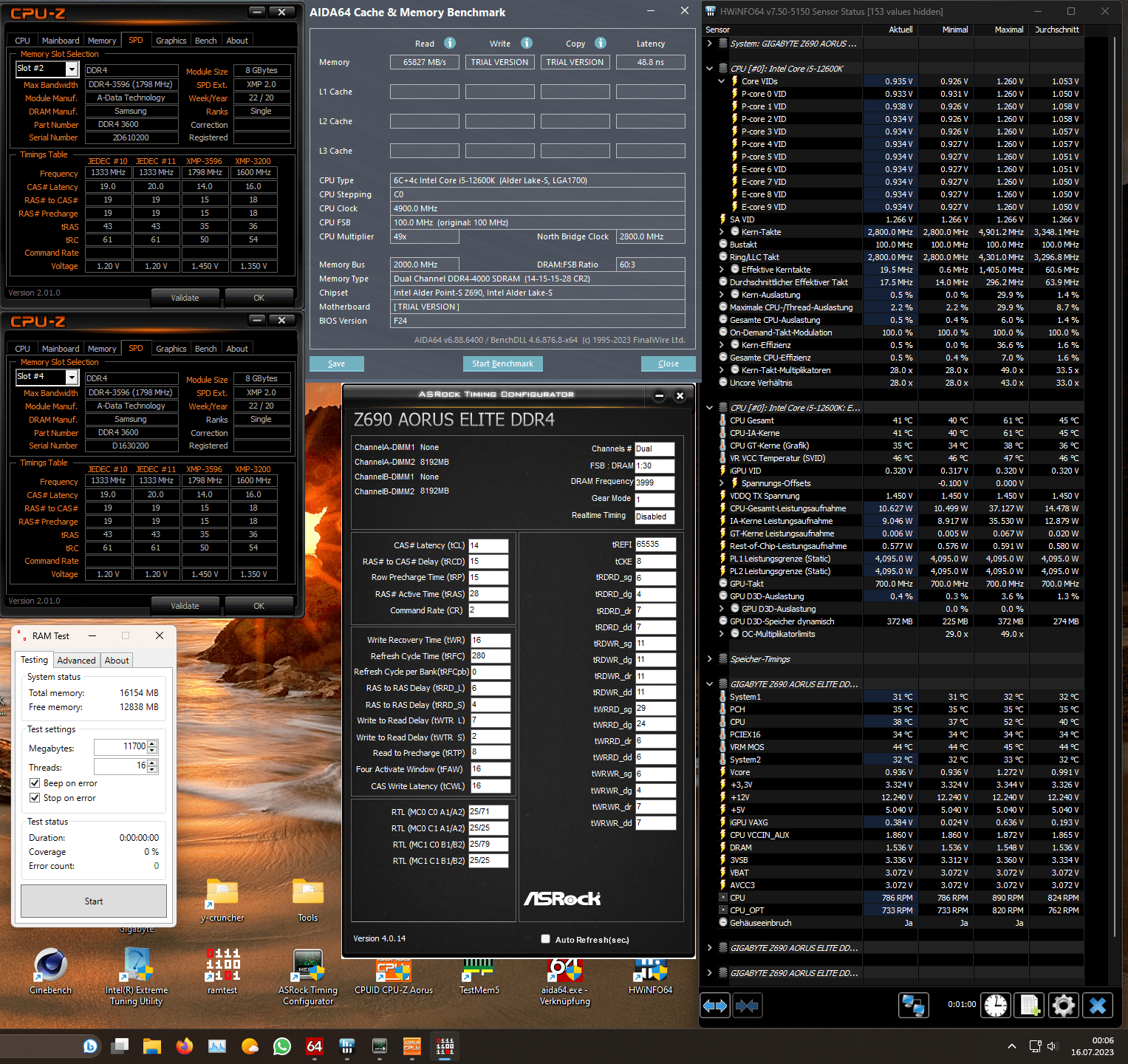
Task: Click CAS# Latency (tCL) field
Action: point(488,545)
